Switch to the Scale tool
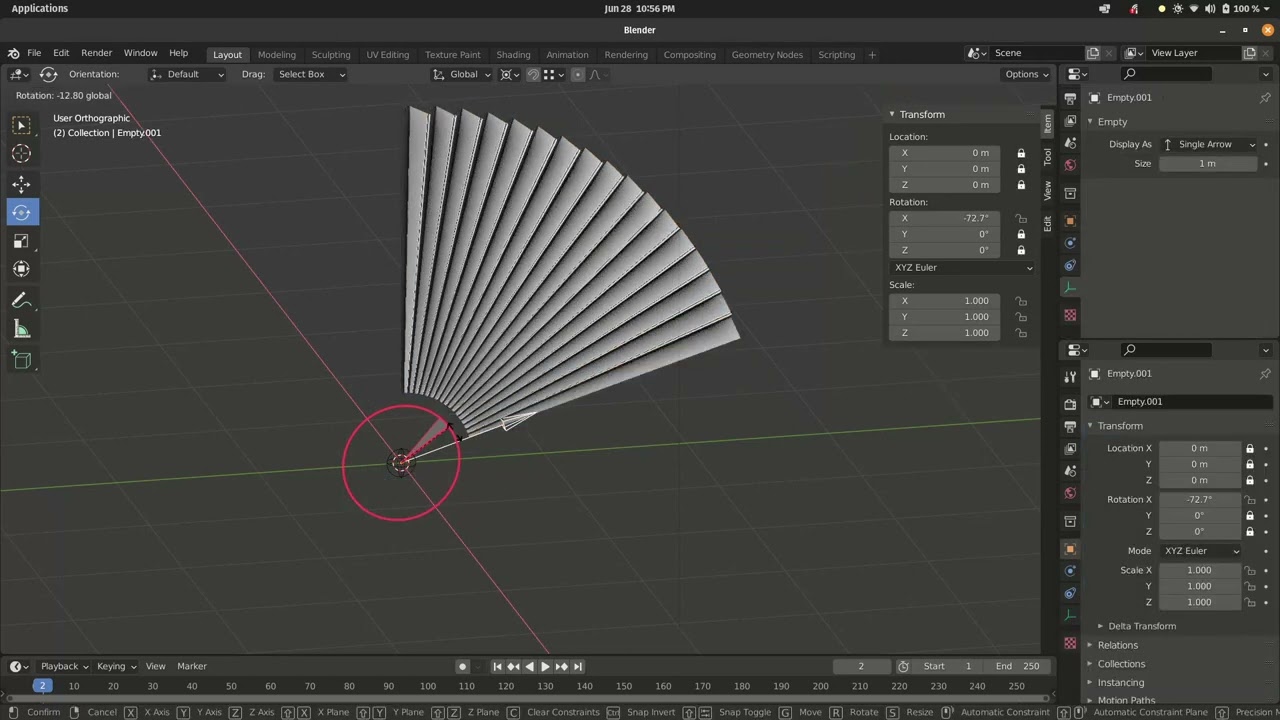The width and height of the screenshot is (1280, 720). pos(21,241)
